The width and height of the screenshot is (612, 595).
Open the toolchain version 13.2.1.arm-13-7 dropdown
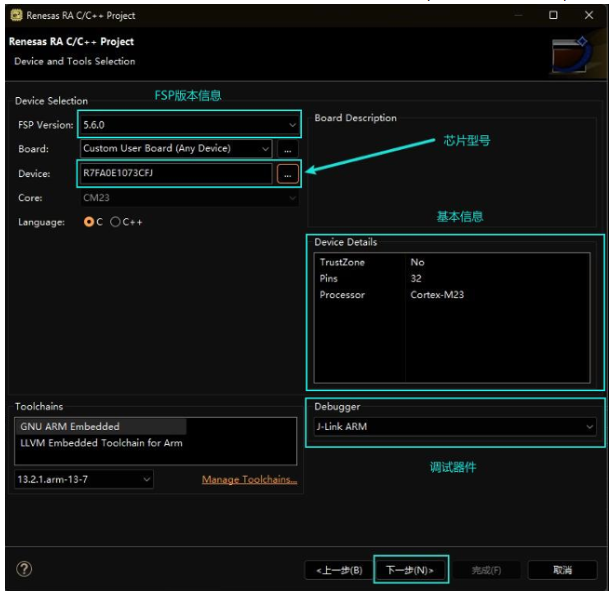point(84,479)
